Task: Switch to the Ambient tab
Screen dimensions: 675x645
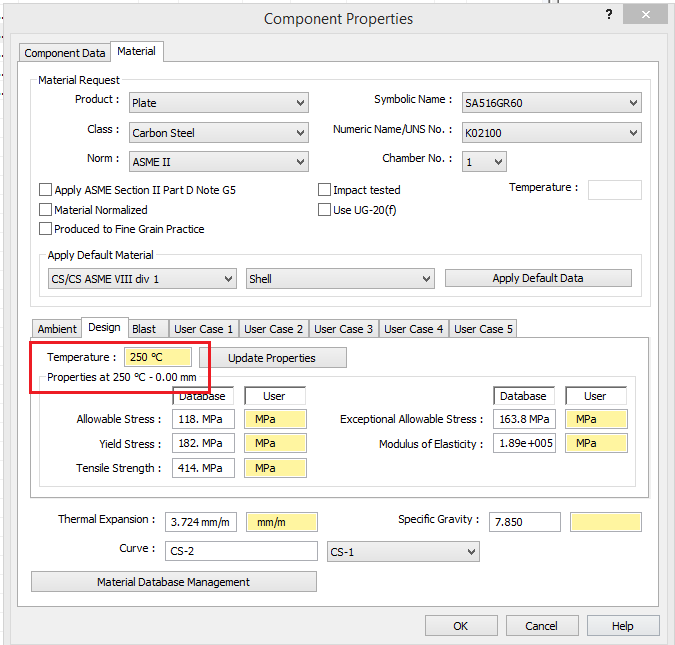Action: (x=57, y=329)
